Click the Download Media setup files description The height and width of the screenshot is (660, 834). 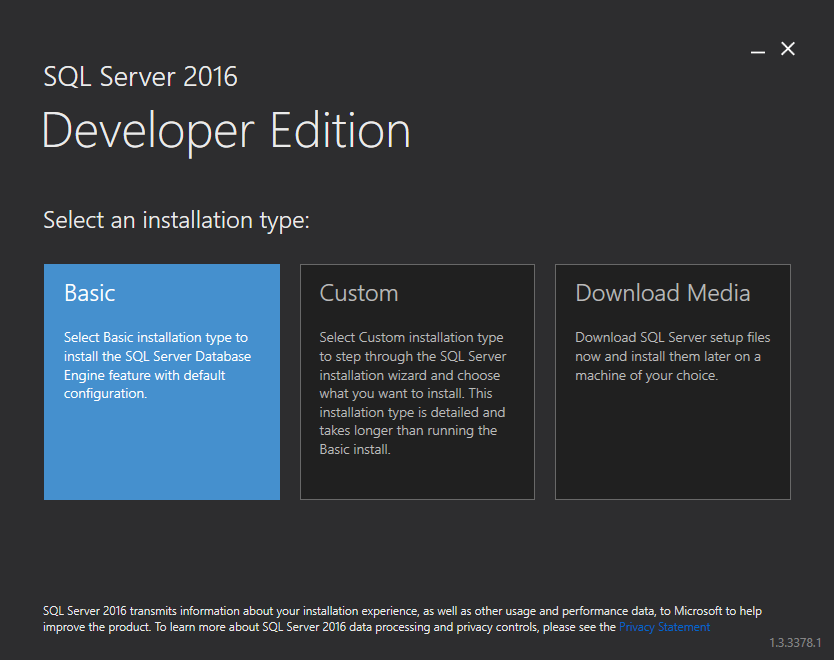pos(672,357)
